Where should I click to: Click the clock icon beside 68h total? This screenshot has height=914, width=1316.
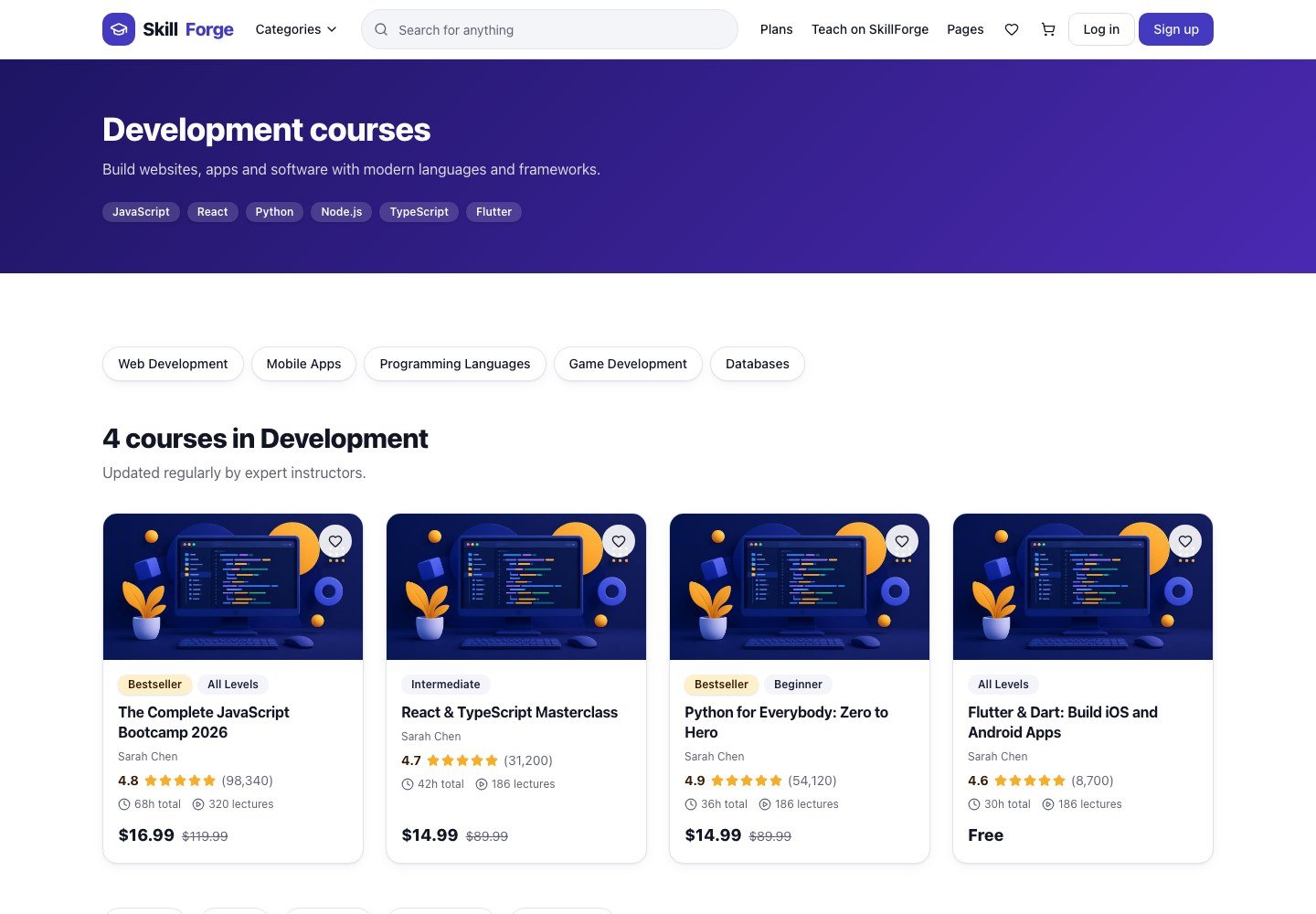pyautogui.click(x=124, y=804)
